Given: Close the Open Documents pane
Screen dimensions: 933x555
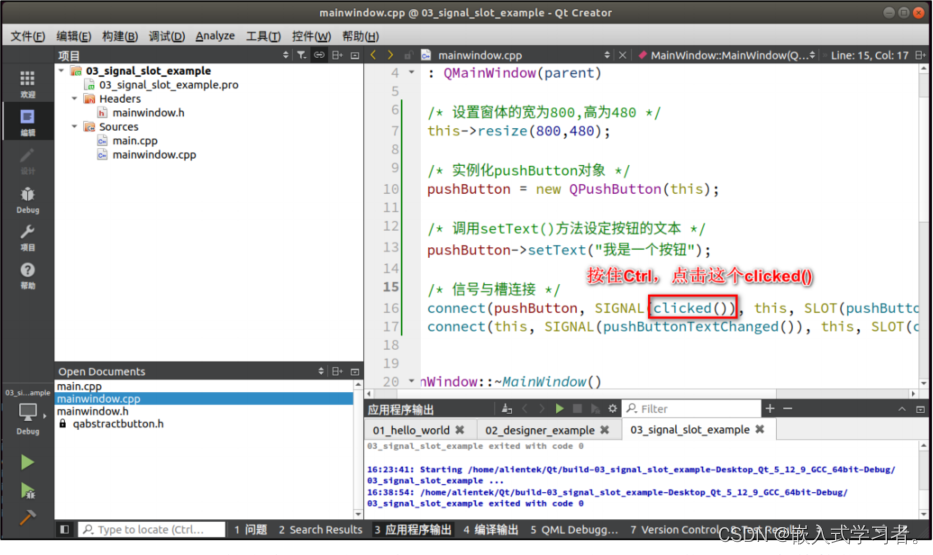Looking at the screenshot, I should point(355,371).
